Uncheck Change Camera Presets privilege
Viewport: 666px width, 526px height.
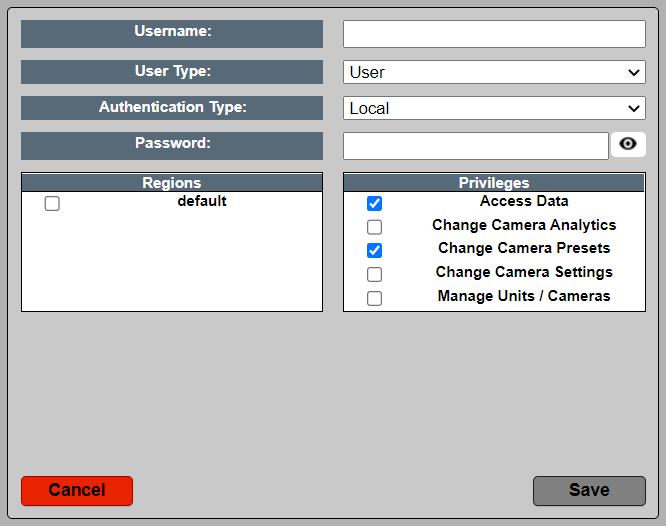374,250
